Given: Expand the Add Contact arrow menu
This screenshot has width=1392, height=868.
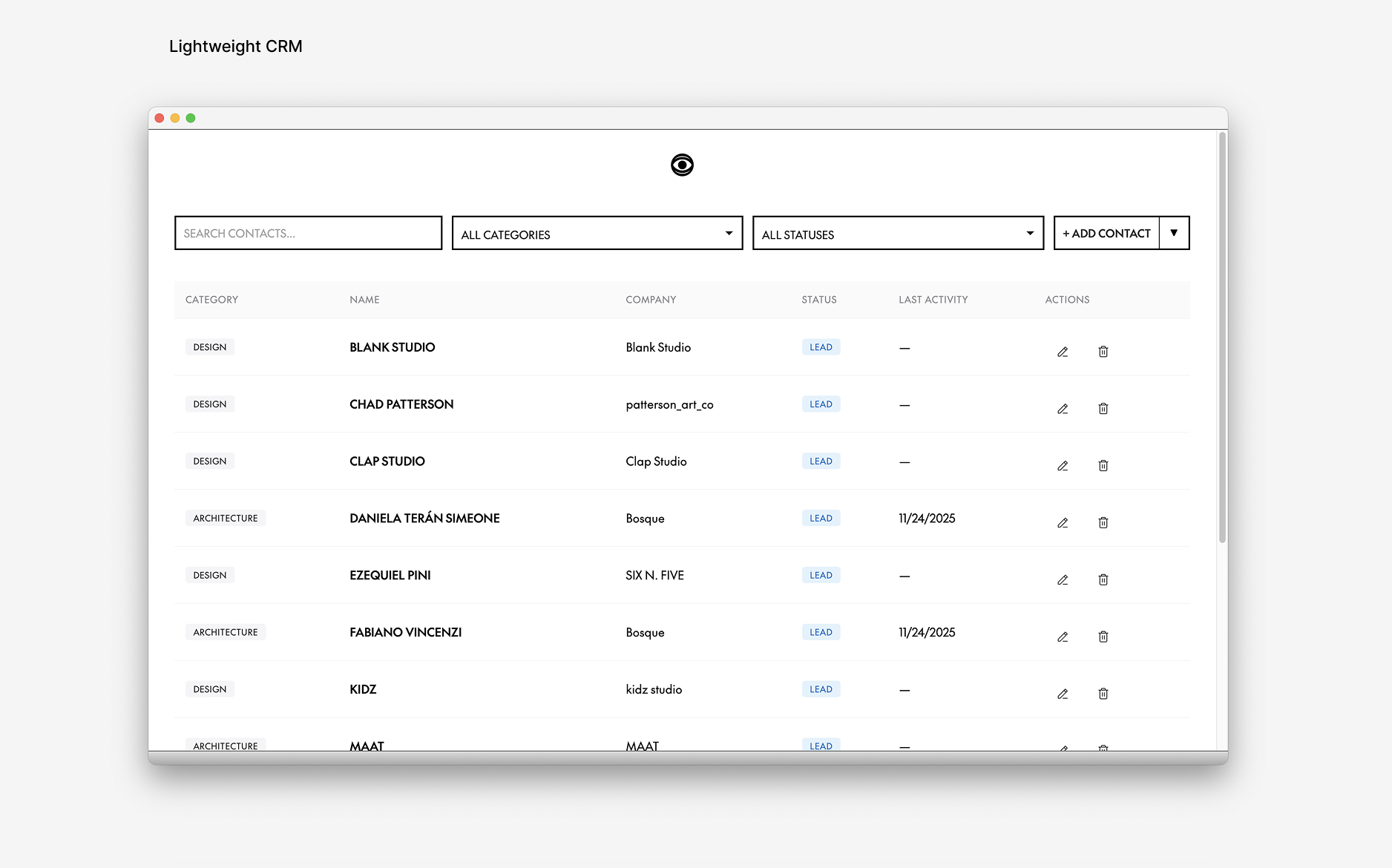Looking at the screenshot, I should pyautogui.click(x=1174, y=233).
